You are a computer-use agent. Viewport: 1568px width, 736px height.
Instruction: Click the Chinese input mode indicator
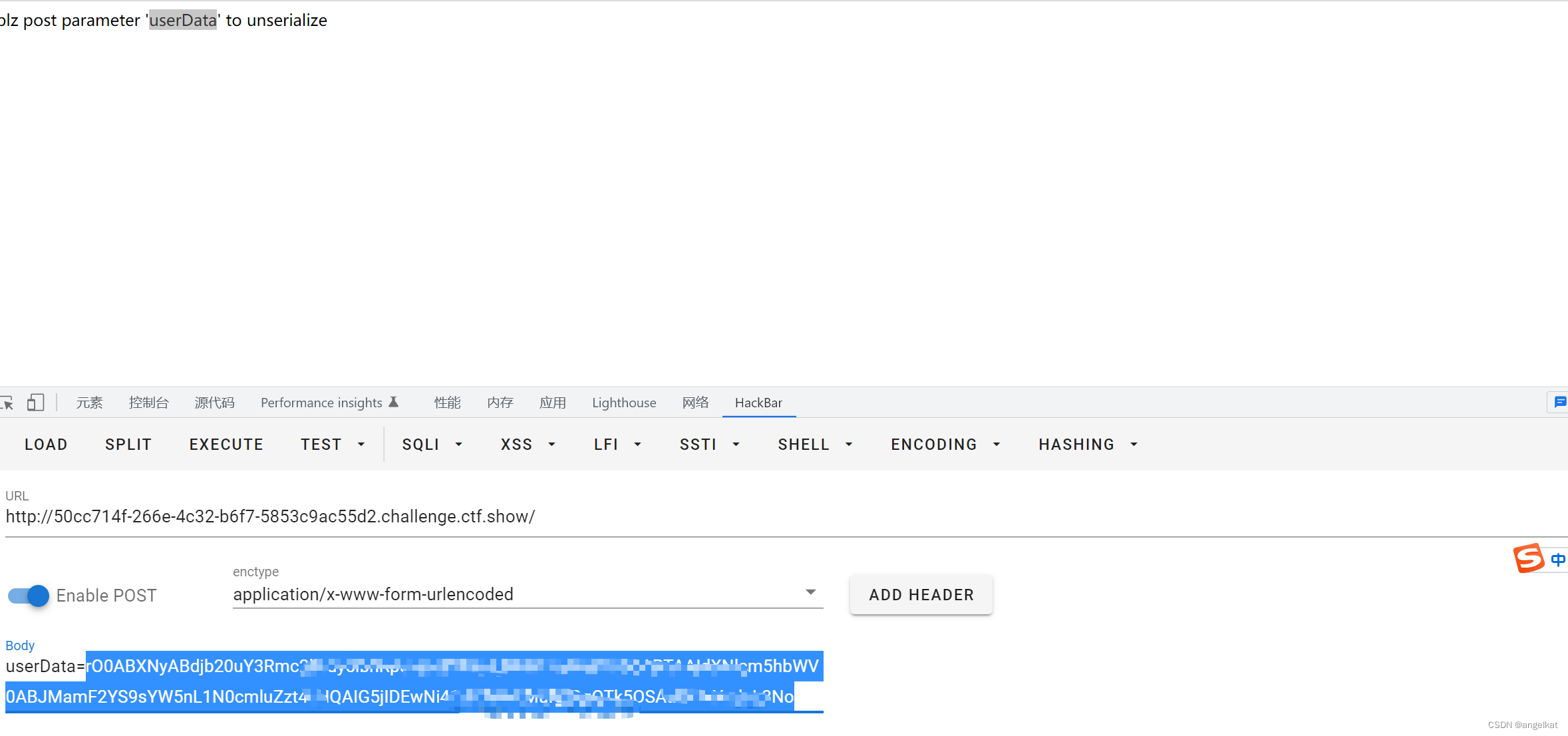(x=1557, y=559)
